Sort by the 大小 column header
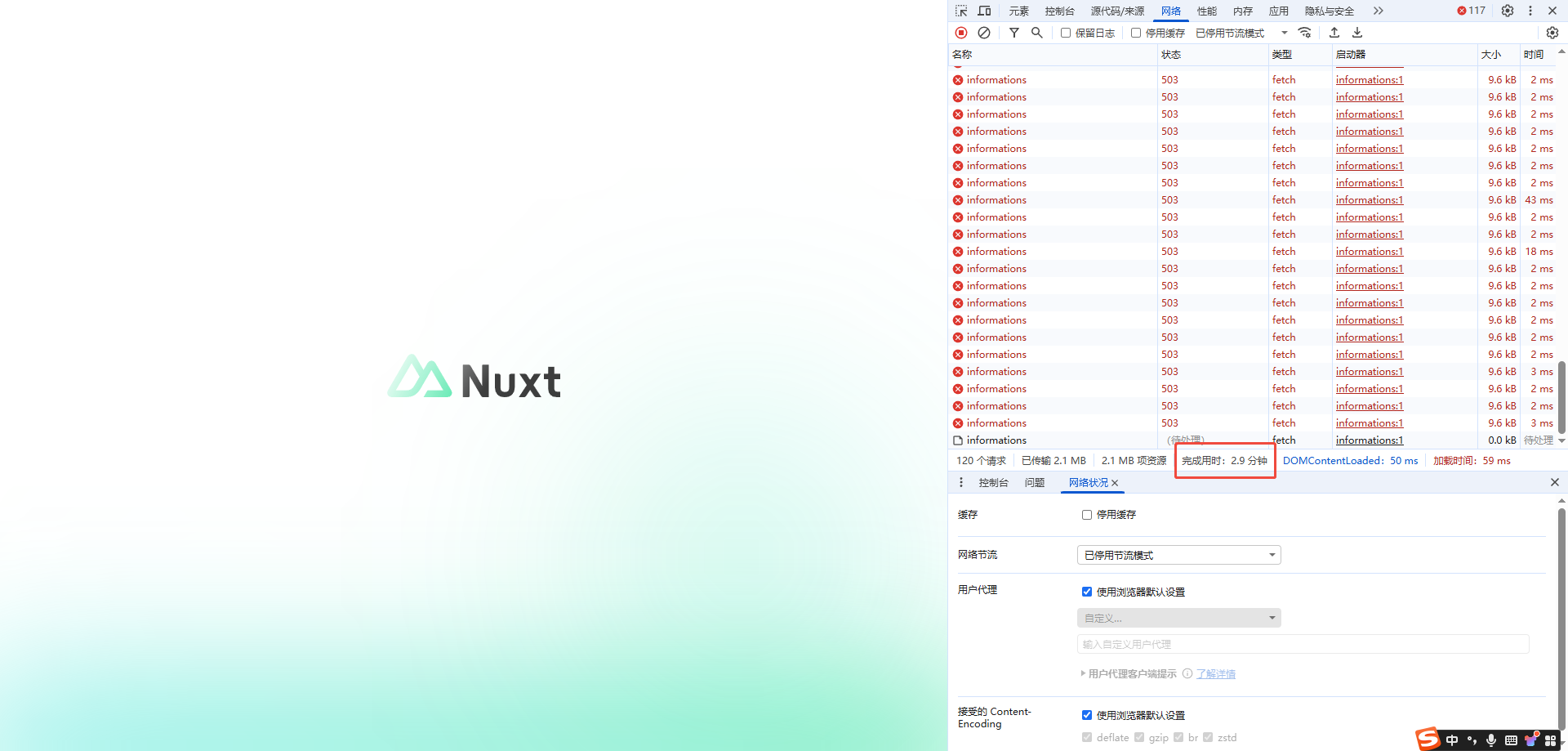The image size is (1568, 751). click(x=1498, y=55)
